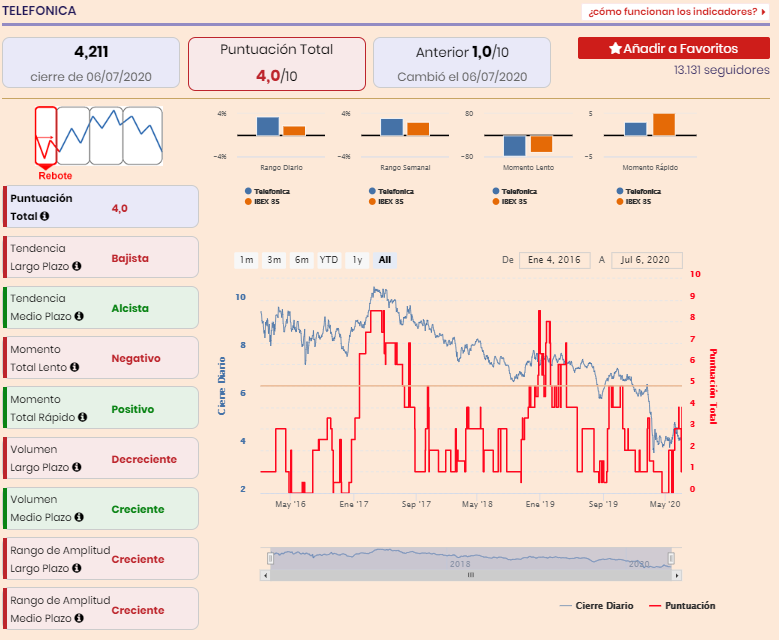Select the 6m time range
This screenshot has height=640, width=779.
coord(302,260)
